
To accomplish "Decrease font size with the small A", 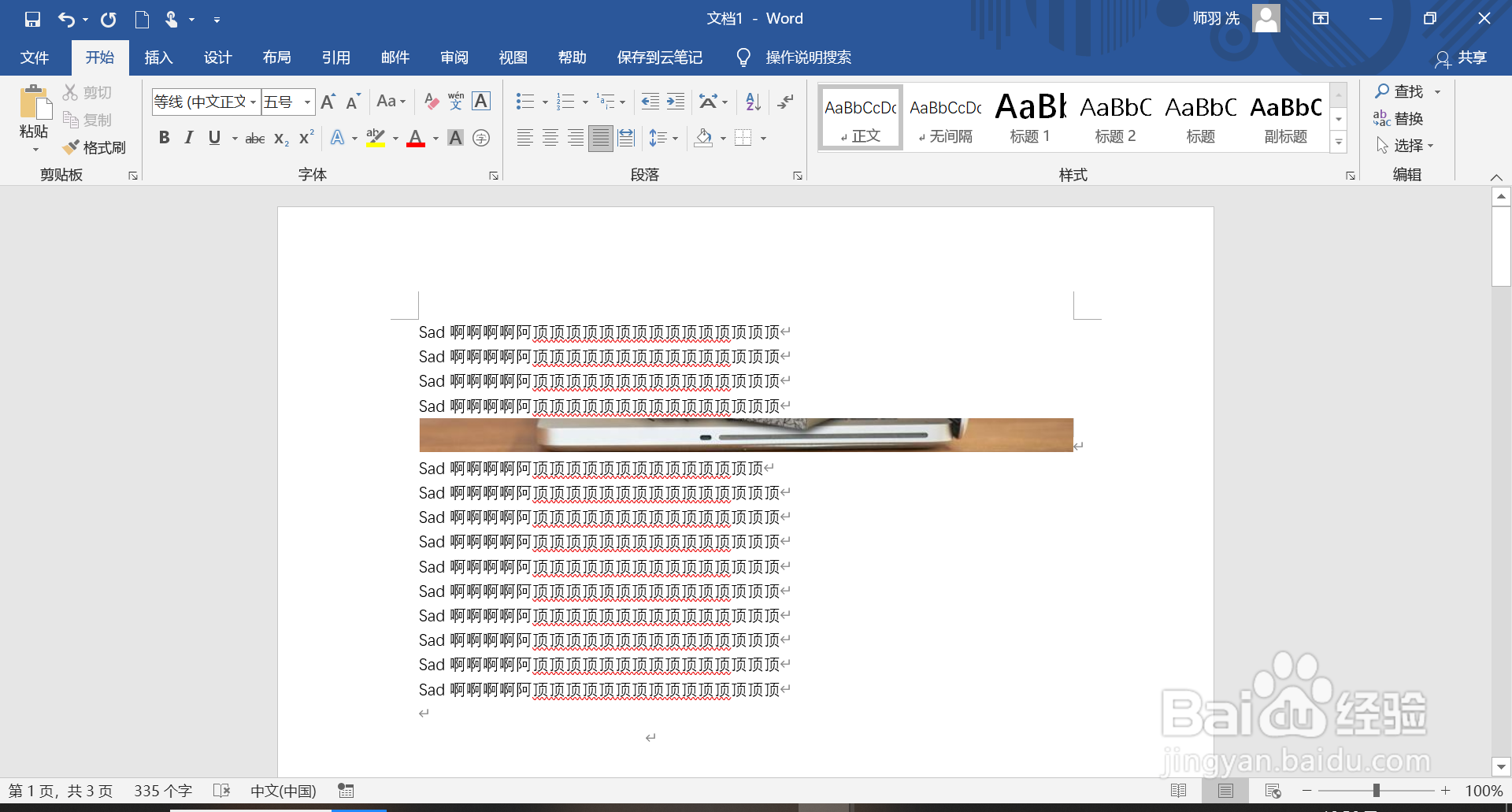I will coord(353,102).
